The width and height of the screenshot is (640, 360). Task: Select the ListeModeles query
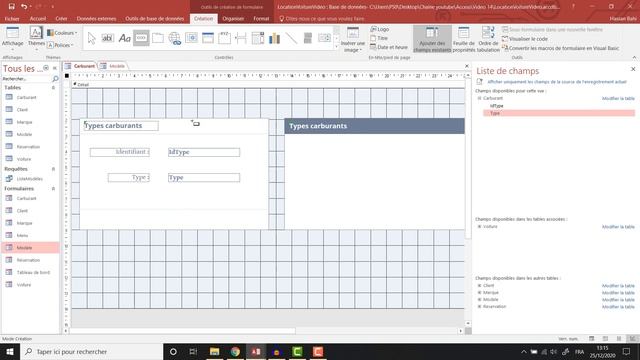(x=29, y=178)
